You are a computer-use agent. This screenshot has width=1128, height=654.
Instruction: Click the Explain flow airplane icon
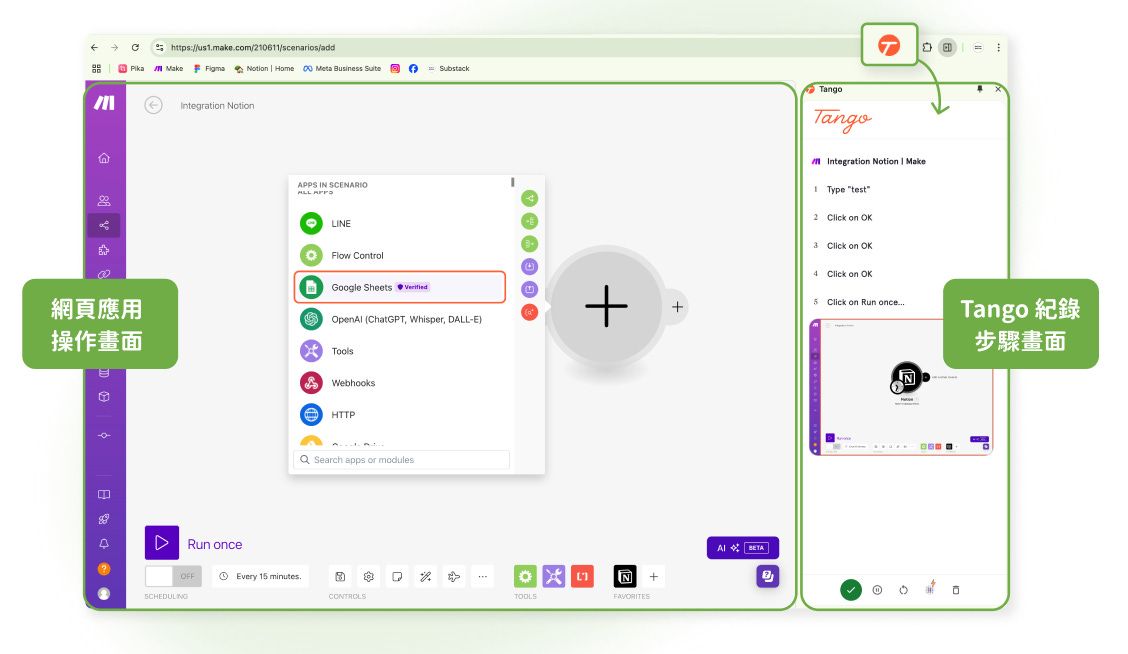(454, 576)
